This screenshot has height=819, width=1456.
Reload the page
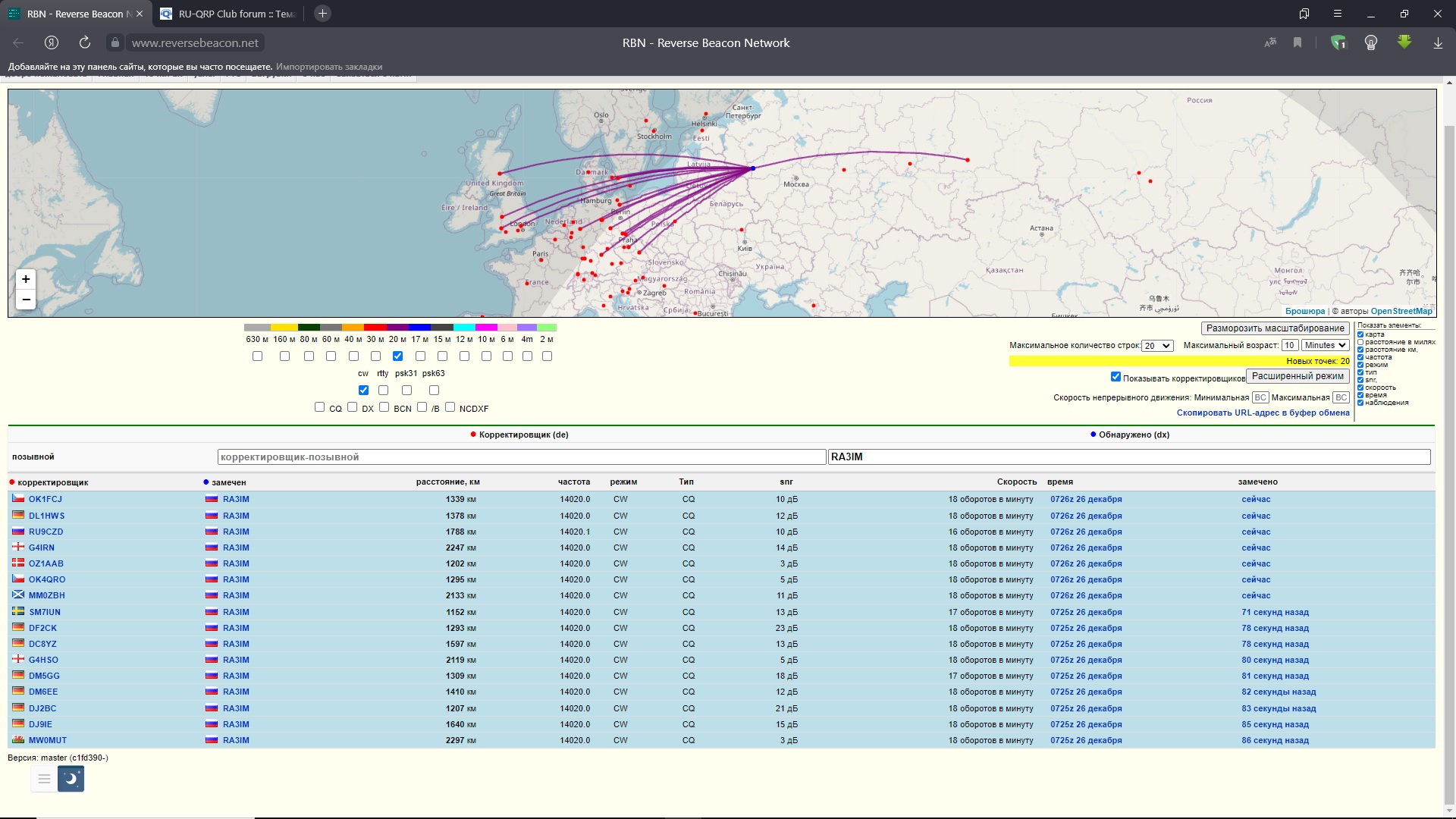tap(85, 42)
